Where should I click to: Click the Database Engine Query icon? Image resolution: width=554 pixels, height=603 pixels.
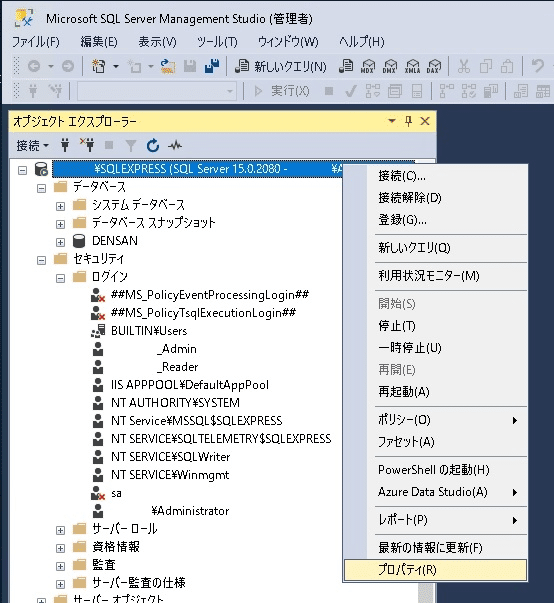[346, 66]
